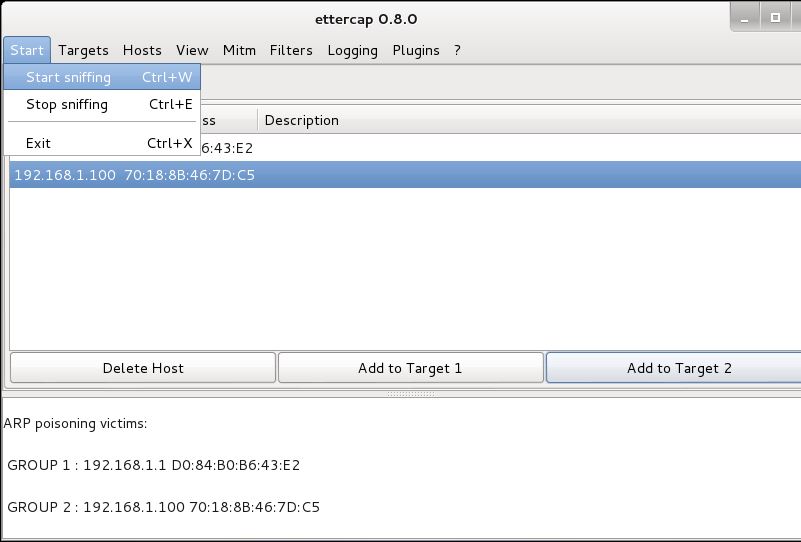Click GROUP 2 line in log
The image size is (801, 542).
point(163,507)
